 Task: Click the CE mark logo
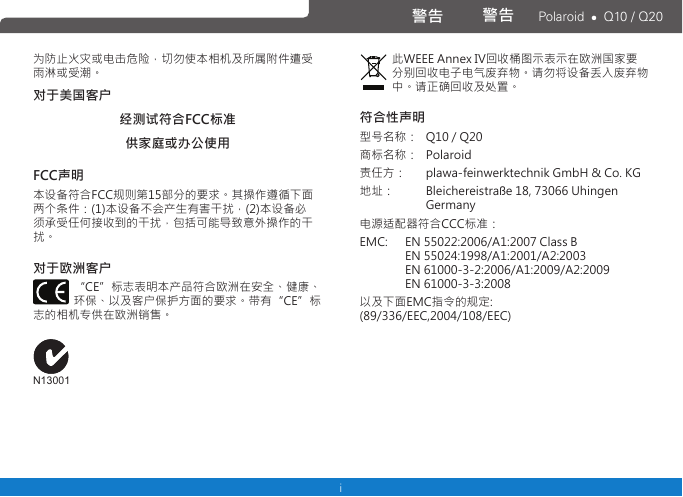click(51, 291)
